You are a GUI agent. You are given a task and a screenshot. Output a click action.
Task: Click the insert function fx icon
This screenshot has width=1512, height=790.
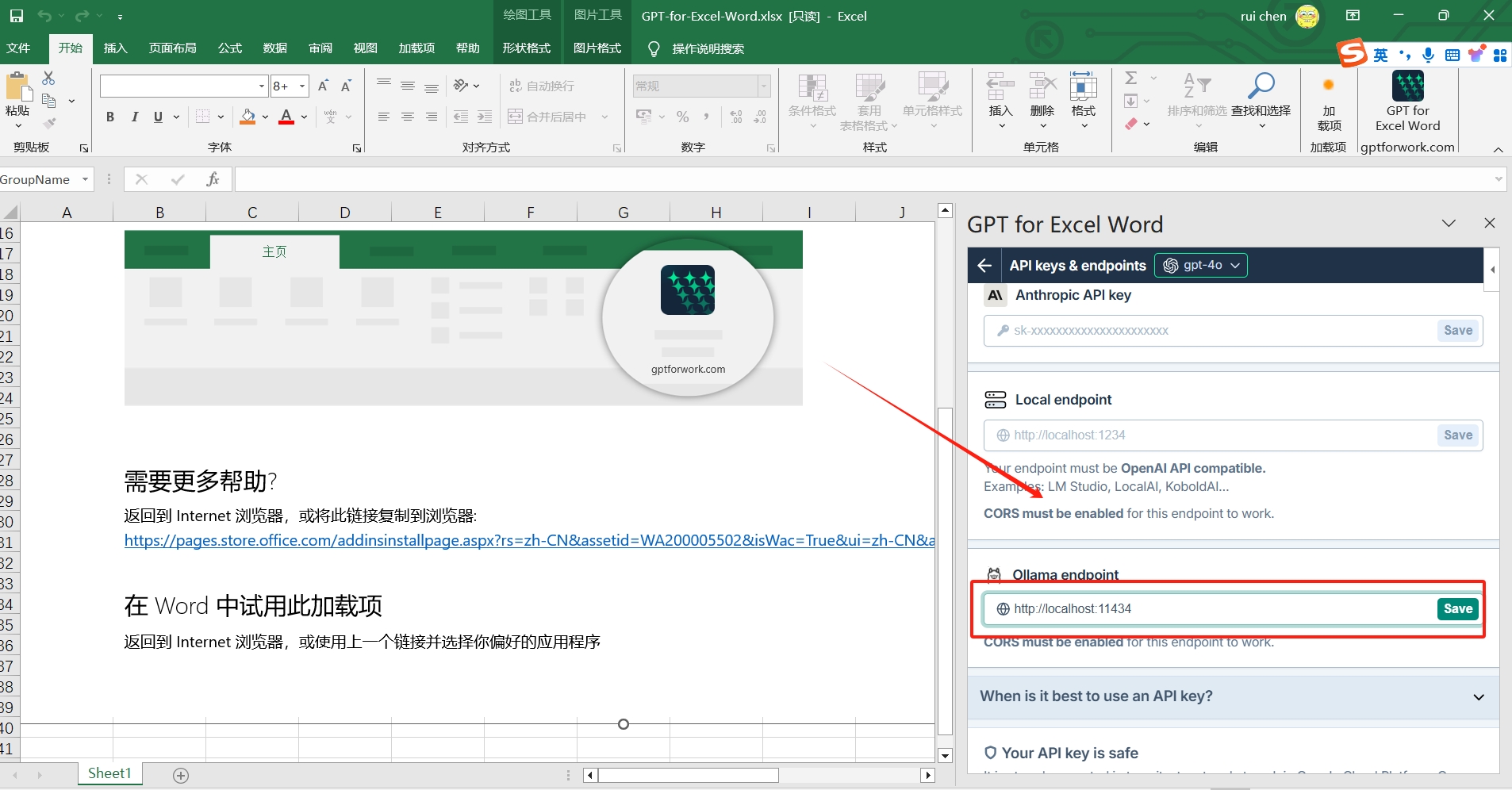tap(212, 179)
